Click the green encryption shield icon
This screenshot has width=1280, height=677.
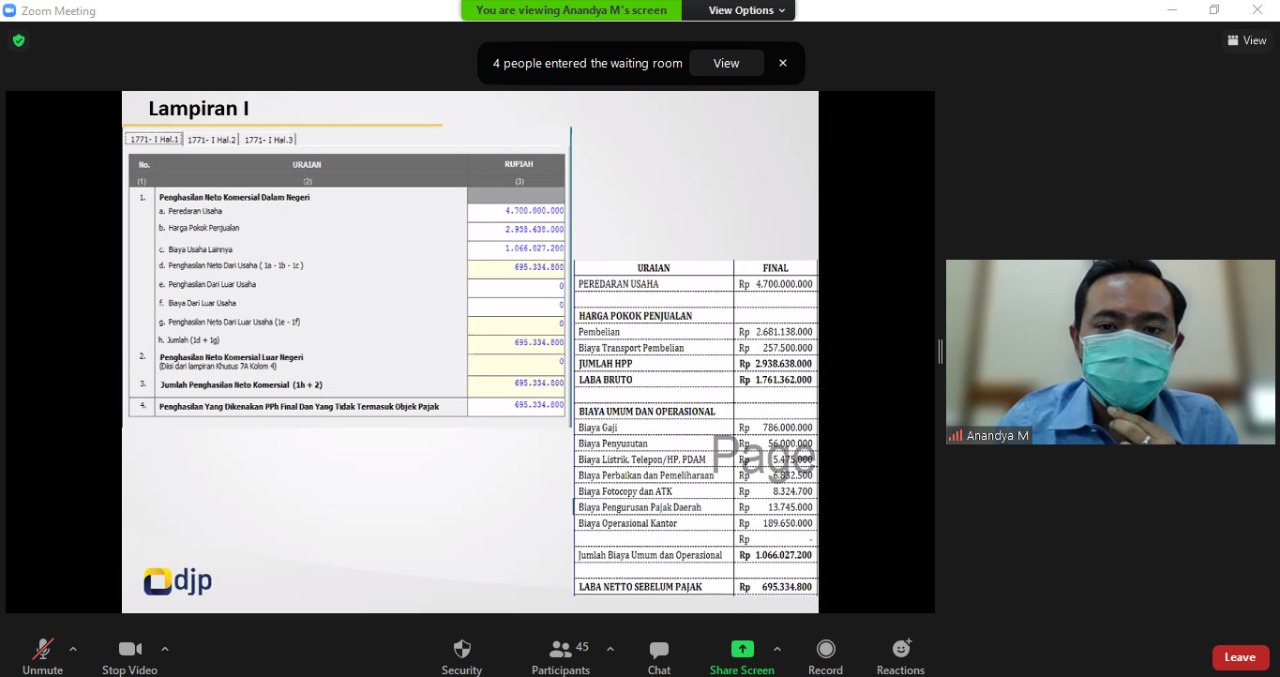19,41
